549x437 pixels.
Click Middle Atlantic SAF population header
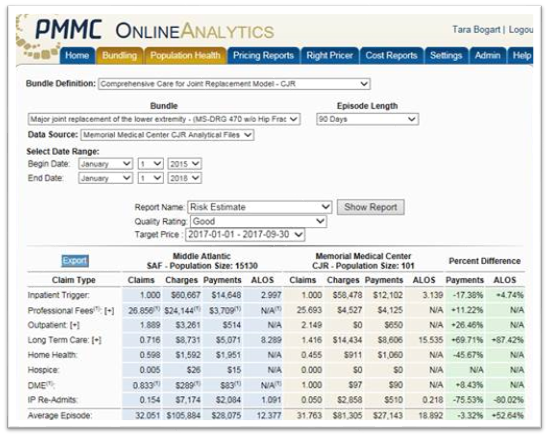(x=202, y=261)
